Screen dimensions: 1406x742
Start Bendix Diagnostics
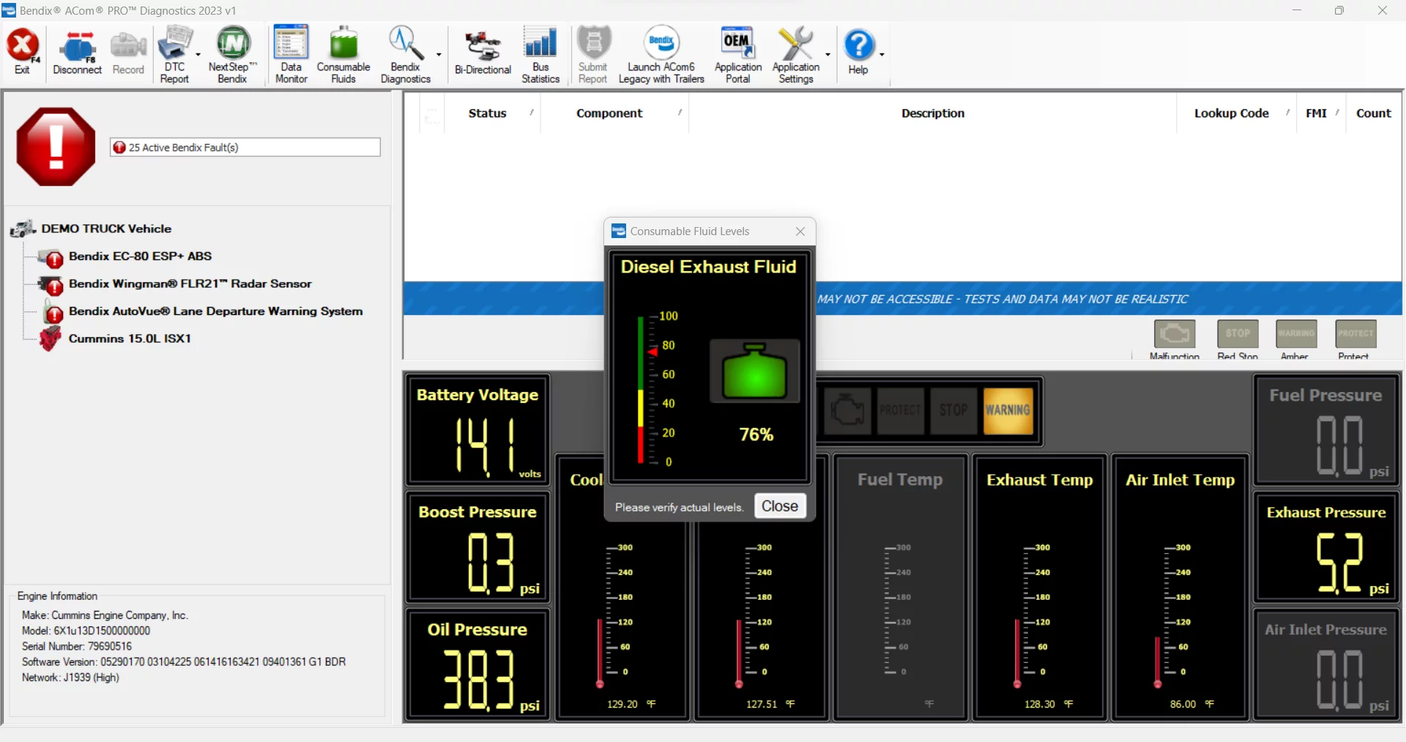click(406, 52)
